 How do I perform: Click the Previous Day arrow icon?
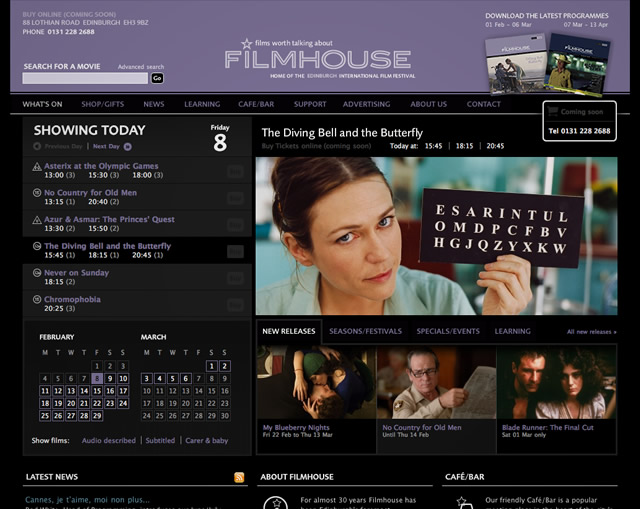[37, 146]
